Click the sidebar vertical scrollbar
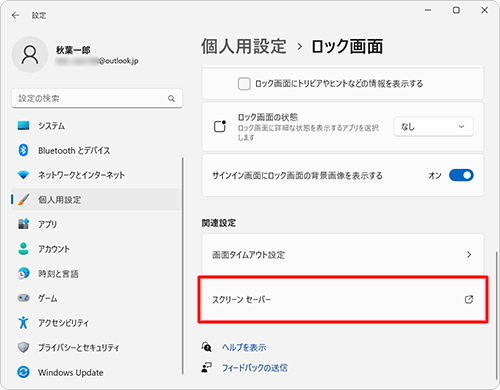This screenshot has height=390, width=500. pos(183,266)
